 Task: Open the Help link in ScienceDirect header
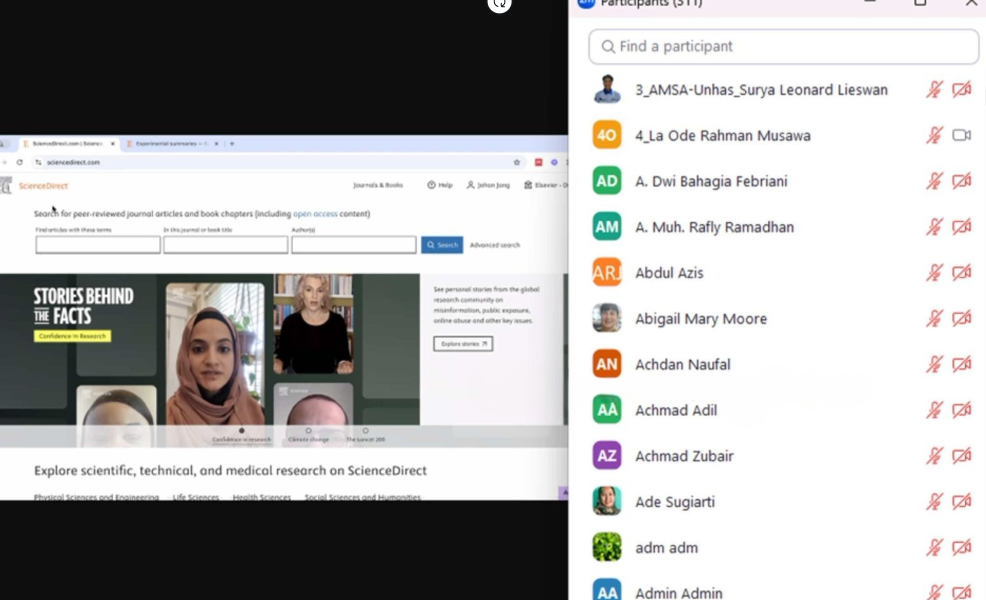(x=440, y=185)
